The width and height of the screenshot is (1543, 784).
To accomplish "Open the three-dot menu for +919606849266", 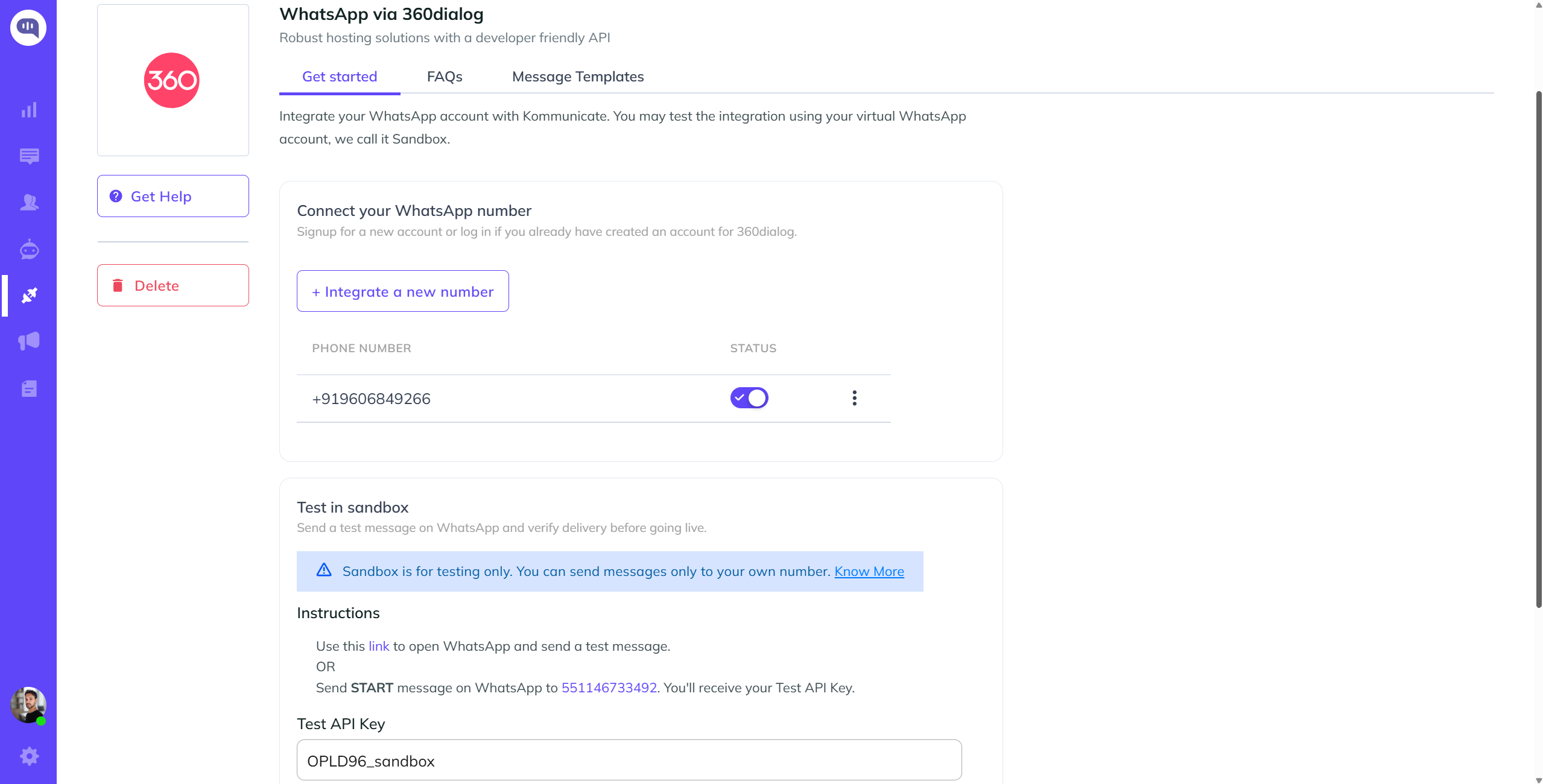I will pyautogui.click(x=854, y=398).
